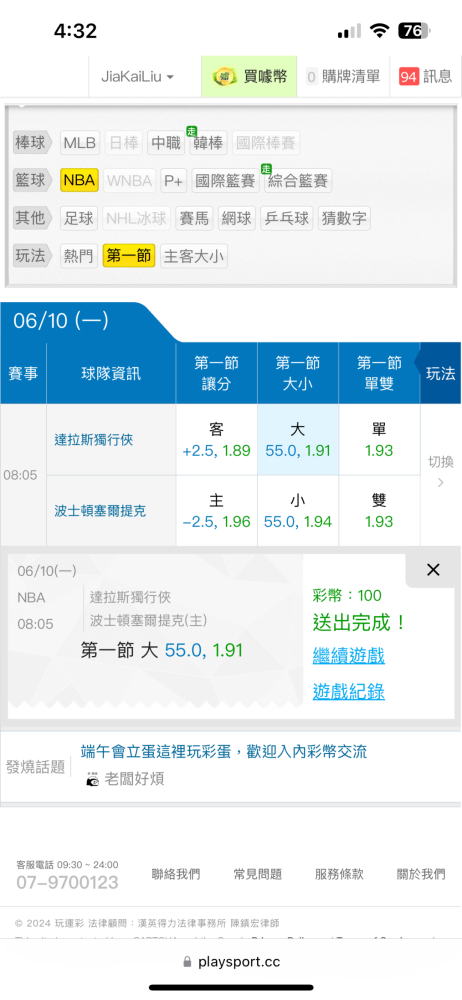Click the author avatar icon beside 老闆好煩
462x1000 pixels.
click(x=93, y=779)
